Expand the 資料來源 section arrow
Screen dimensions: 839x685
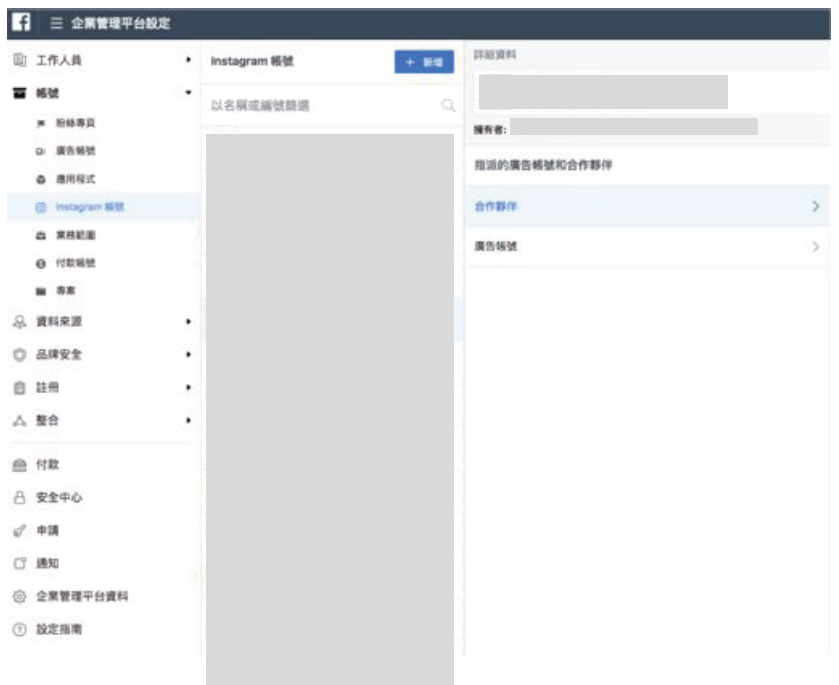tap(188, 322)
